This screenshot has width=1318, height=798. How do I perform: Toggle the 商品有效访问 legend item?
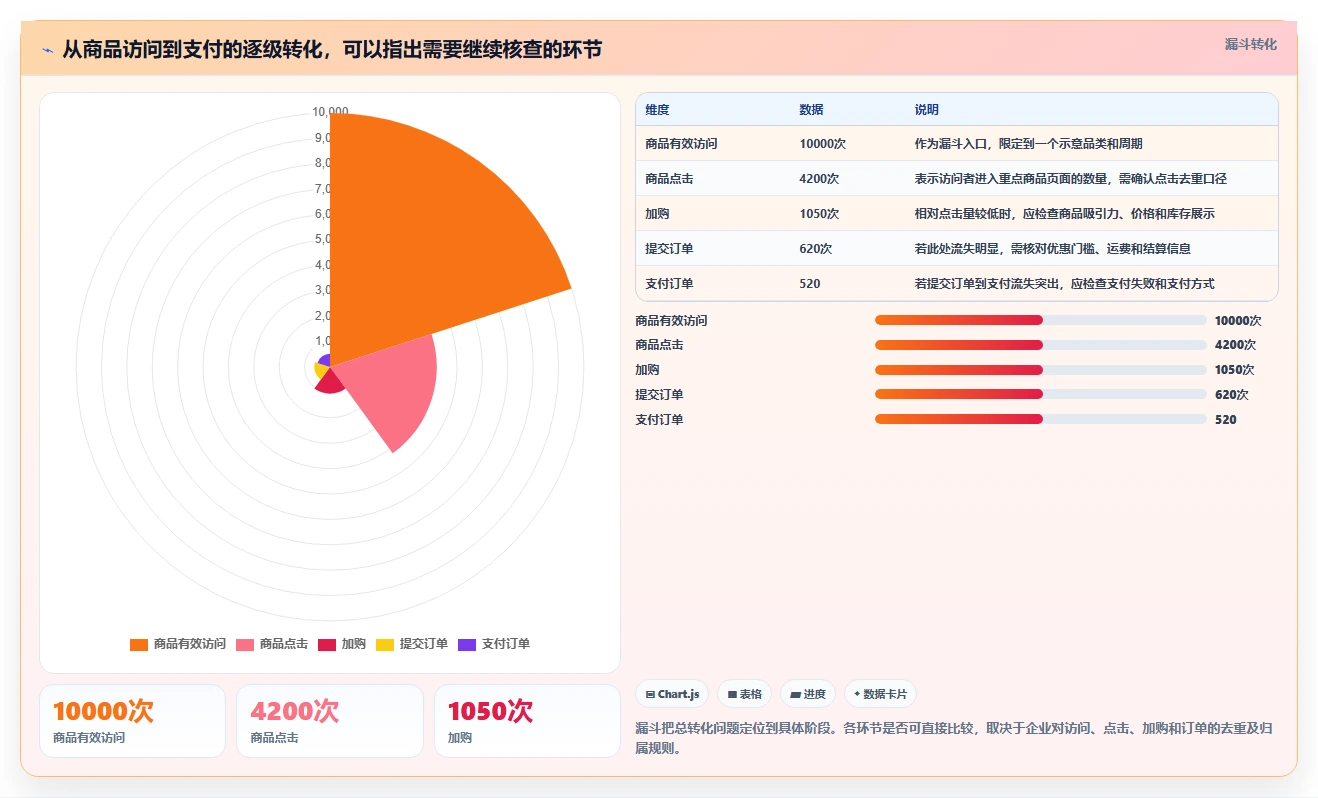point(178,644)
